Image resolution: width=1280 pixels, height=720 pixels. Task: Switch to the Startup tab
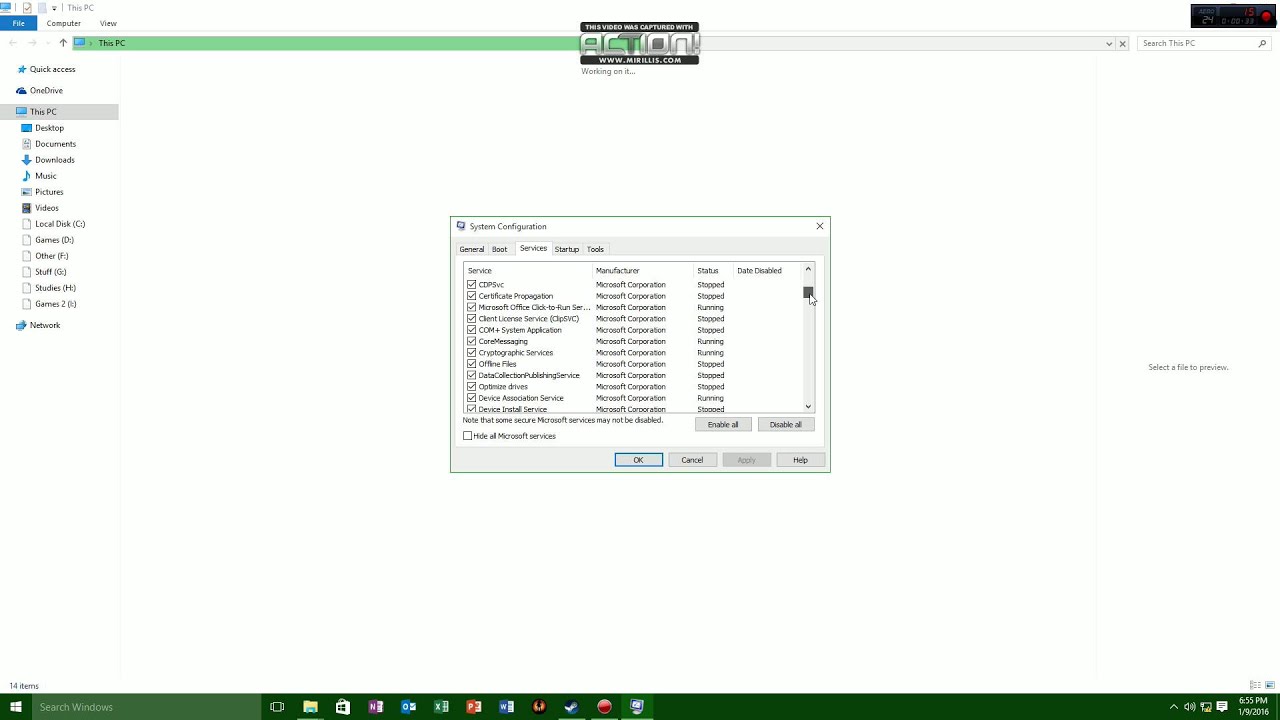(566, 249)
